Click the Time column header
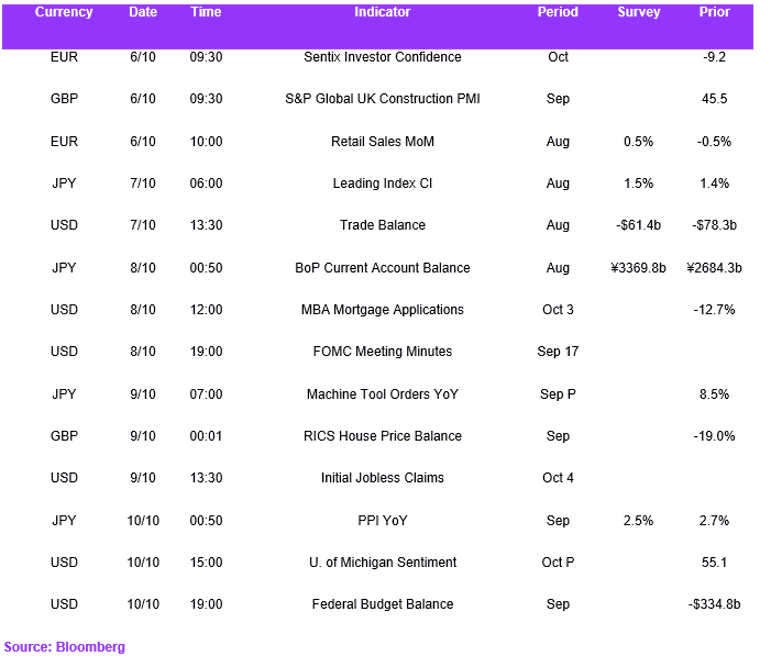The width and height of the screenshot is (770, 656). coord(206,12)
